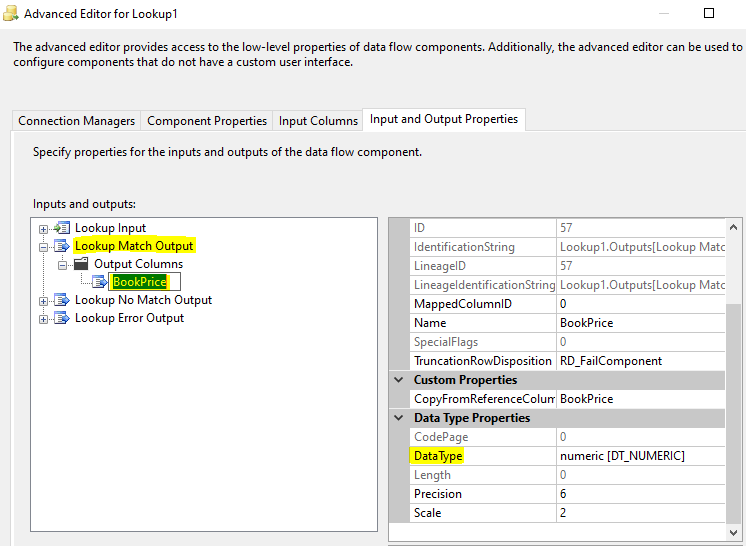This screenshot has height=546, width=746.
Task: Click the Lookup Input node icon
Action: point(62,228)
